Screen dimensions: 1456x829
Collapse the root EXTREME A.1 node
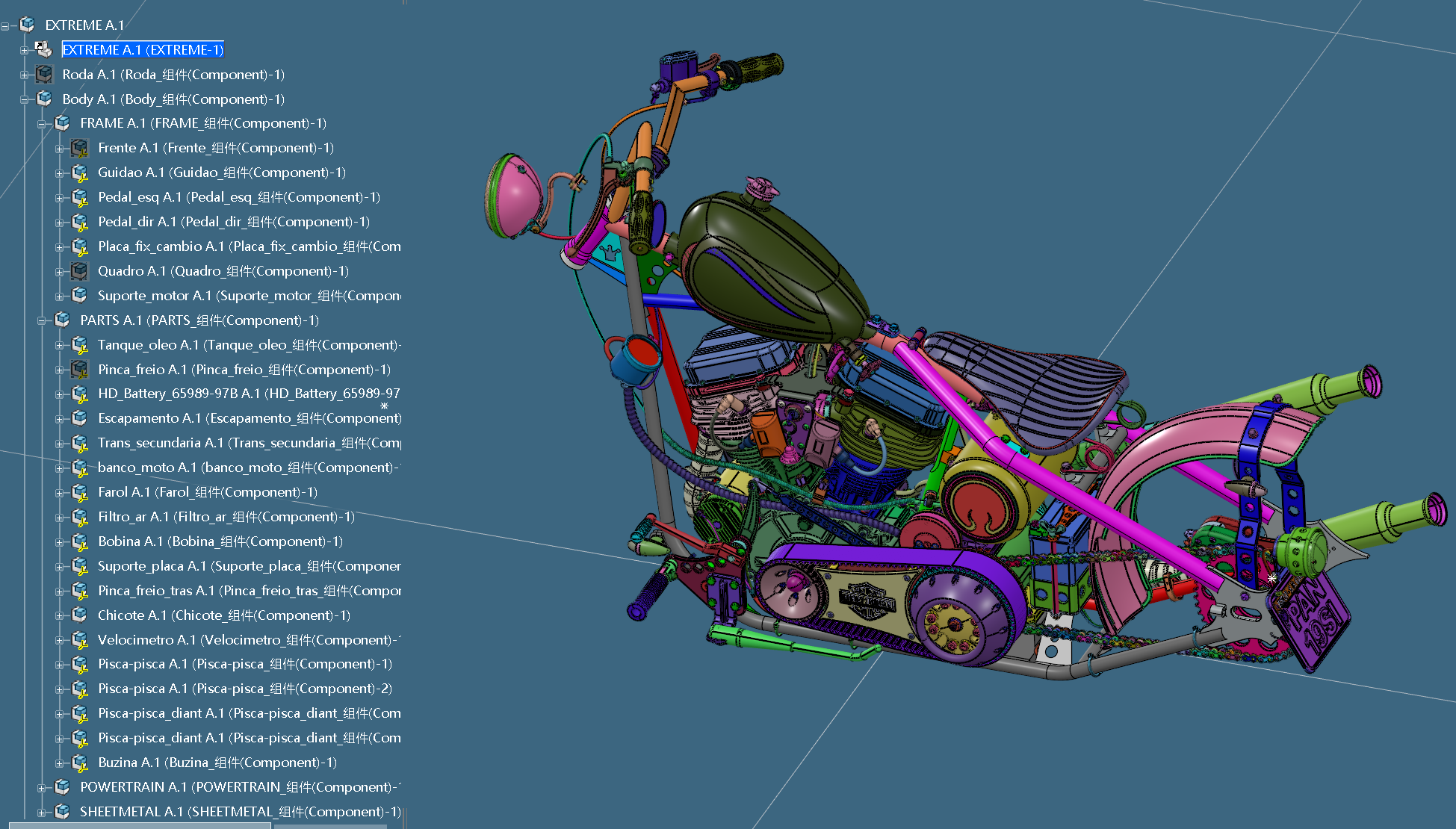click(6, 26)
